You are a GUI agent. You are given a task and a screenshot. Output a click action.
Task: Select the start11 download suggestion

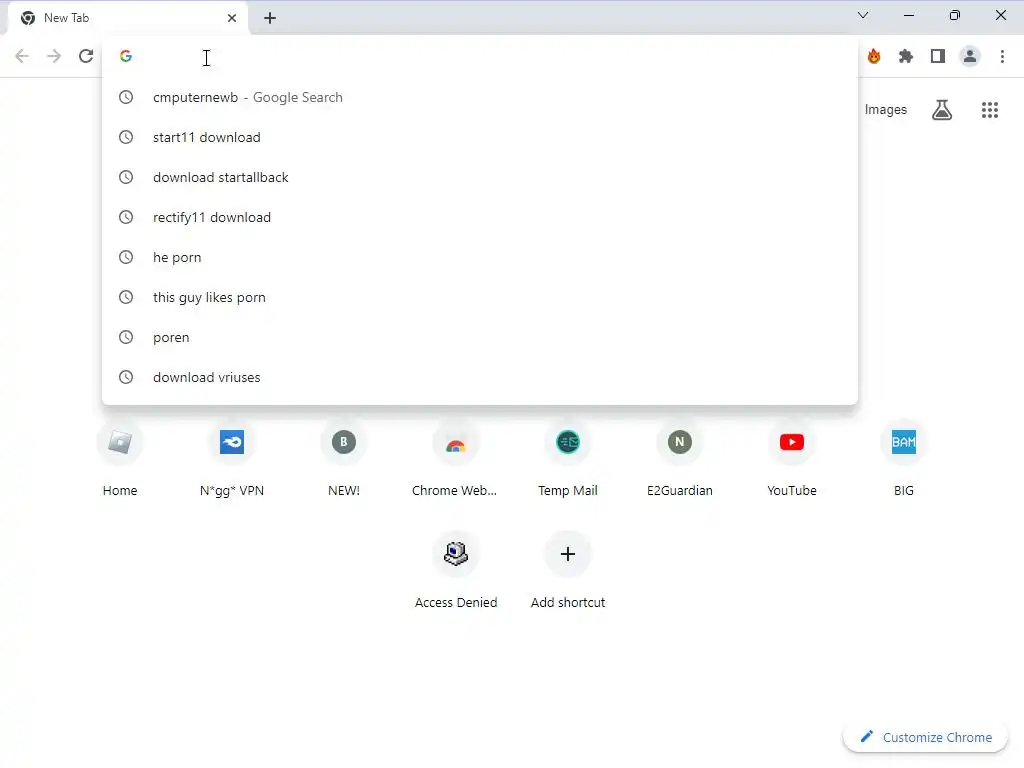click(x=480, y=137)
